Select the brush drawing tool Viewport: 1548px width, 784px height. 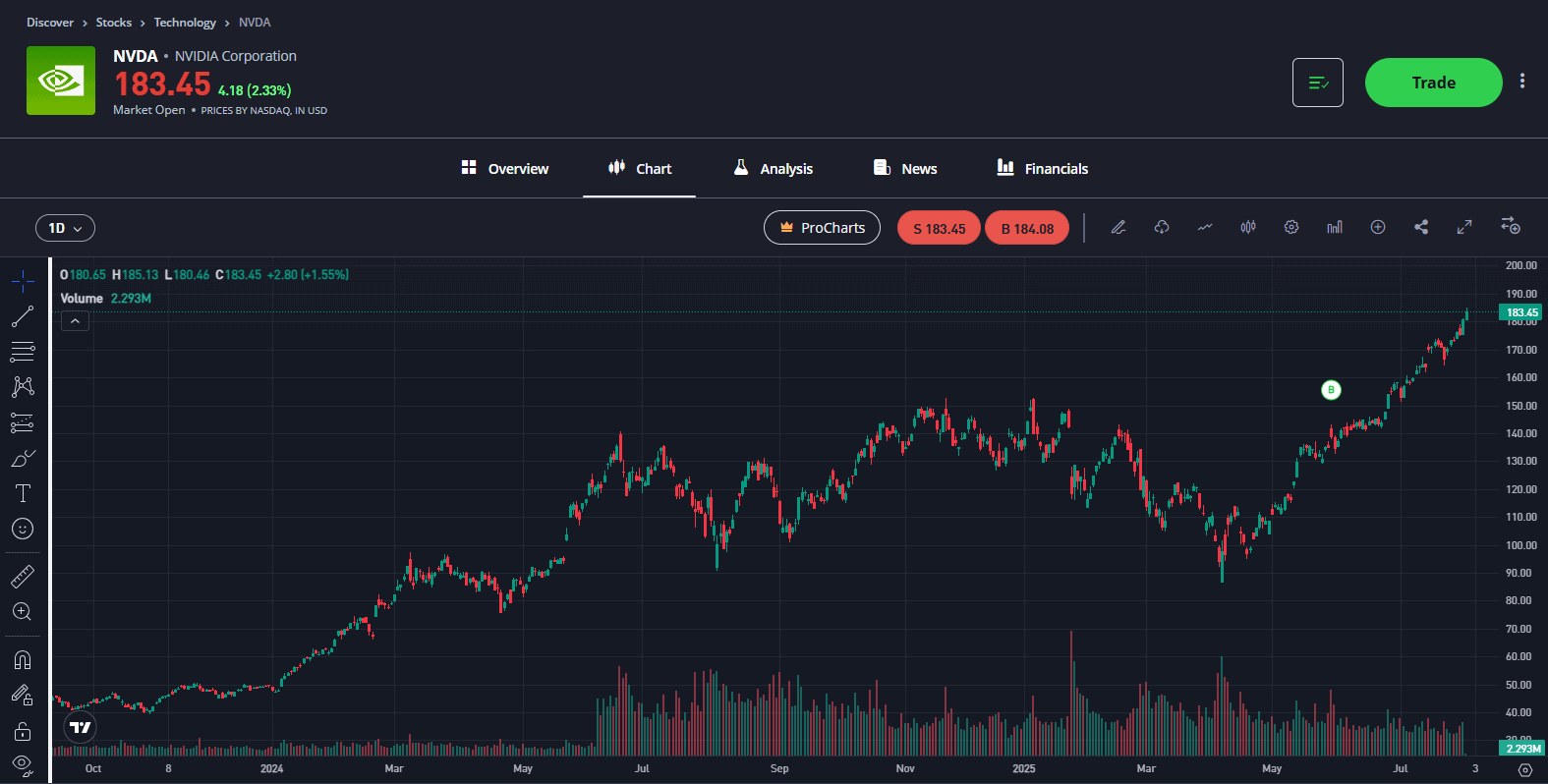tap(23, 458)
